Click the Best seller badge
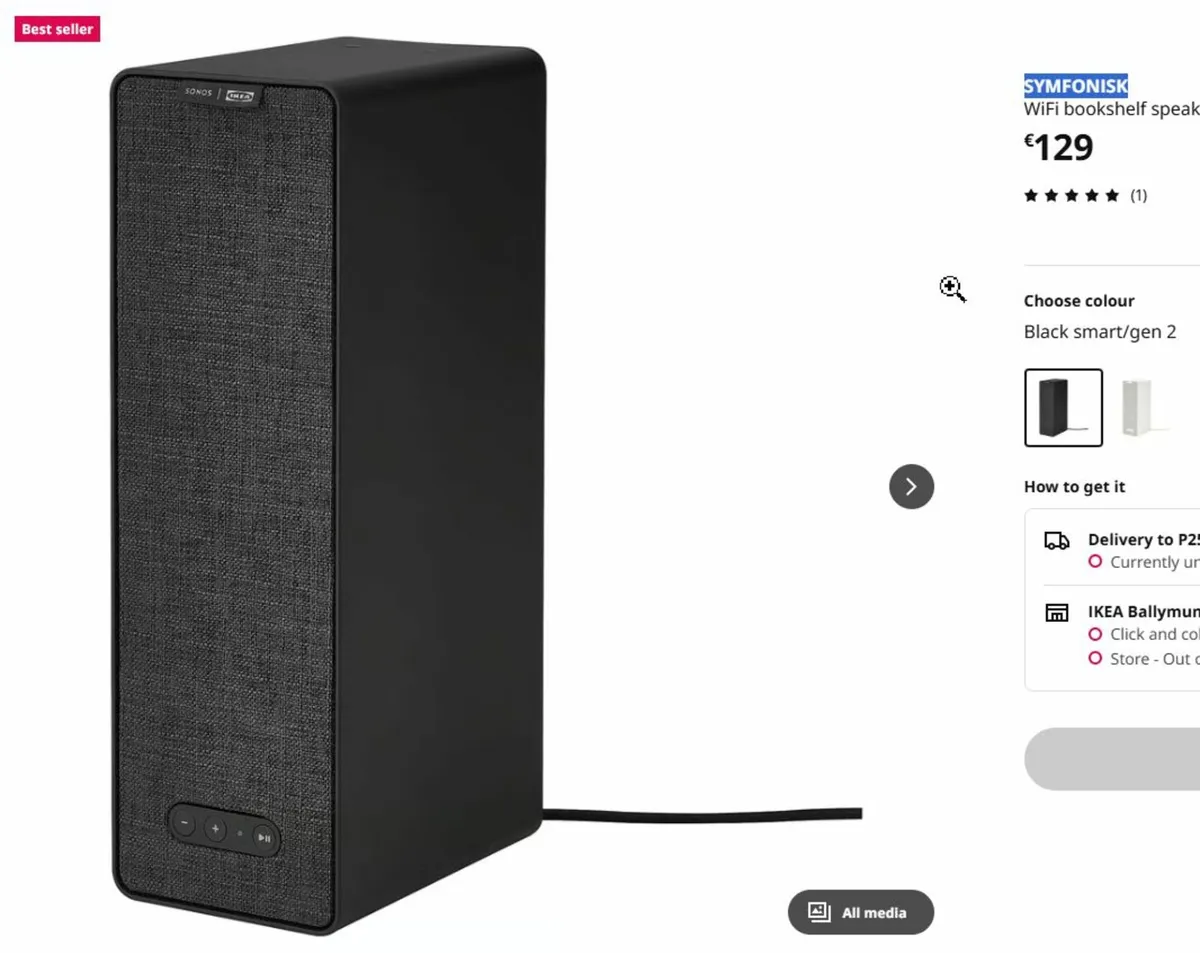Screen dimensions: 1200x953 (57, 29)
